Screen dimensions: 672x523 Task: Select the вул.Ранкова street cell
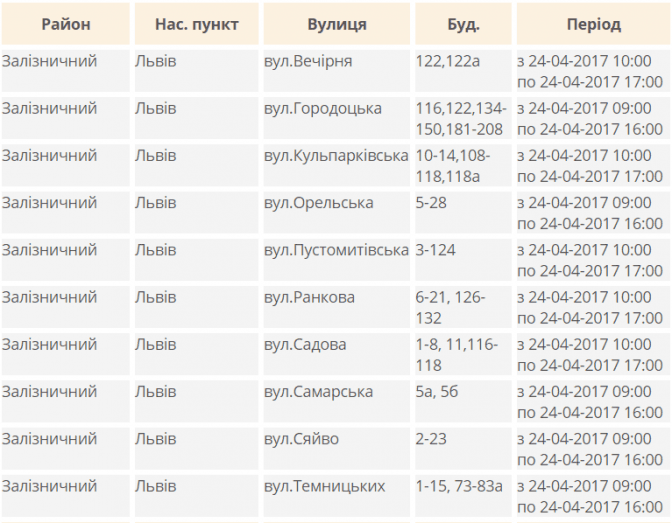[309, 297]
